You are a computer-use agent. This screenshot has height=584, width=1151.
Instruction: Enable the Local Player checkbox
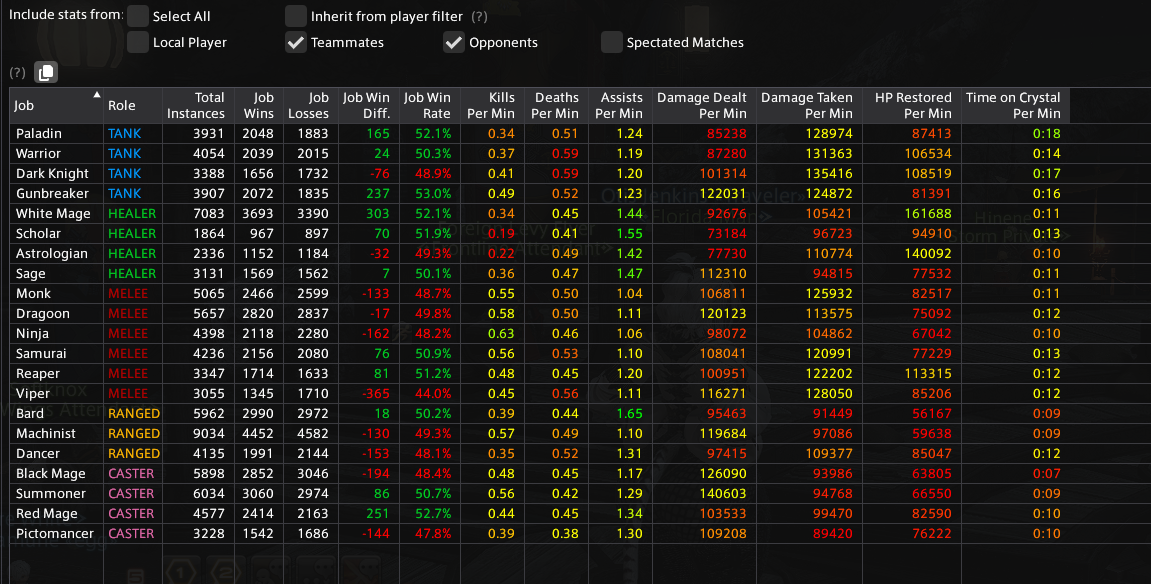tap(137, 42)
